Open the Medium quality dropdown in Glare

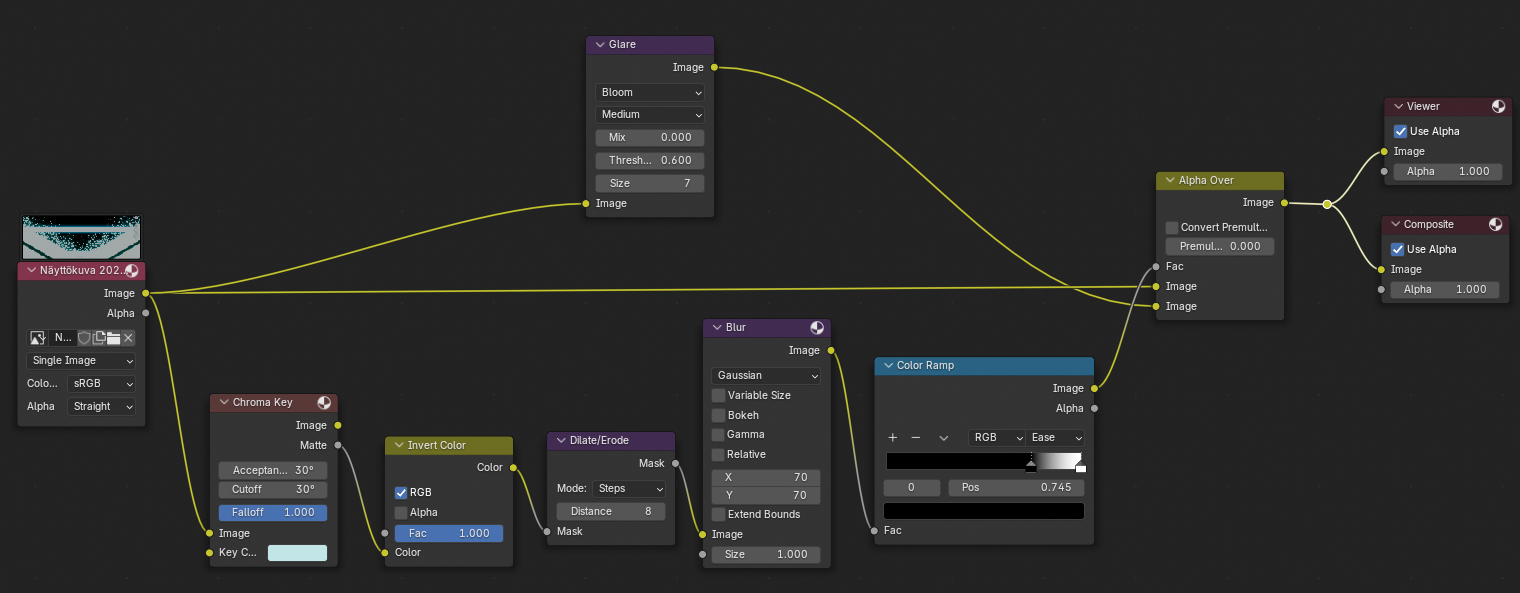point(650,114)
